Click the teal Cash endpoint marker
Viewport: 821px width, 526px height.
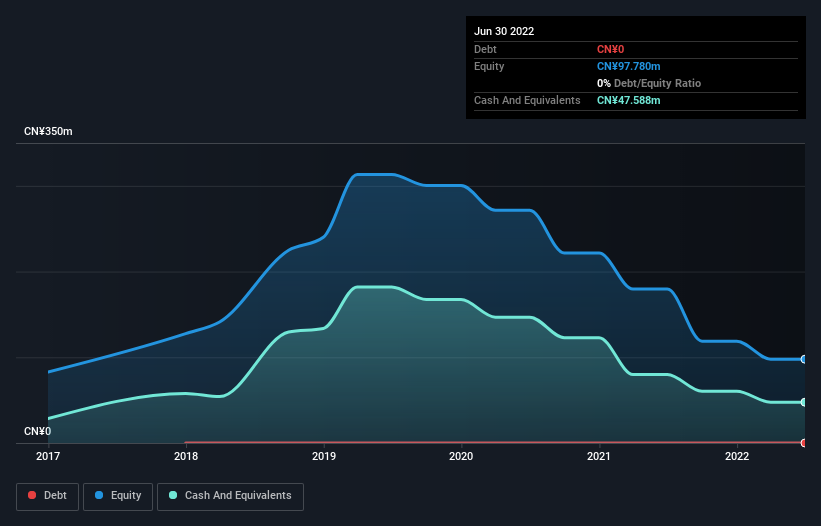[804, 402]
